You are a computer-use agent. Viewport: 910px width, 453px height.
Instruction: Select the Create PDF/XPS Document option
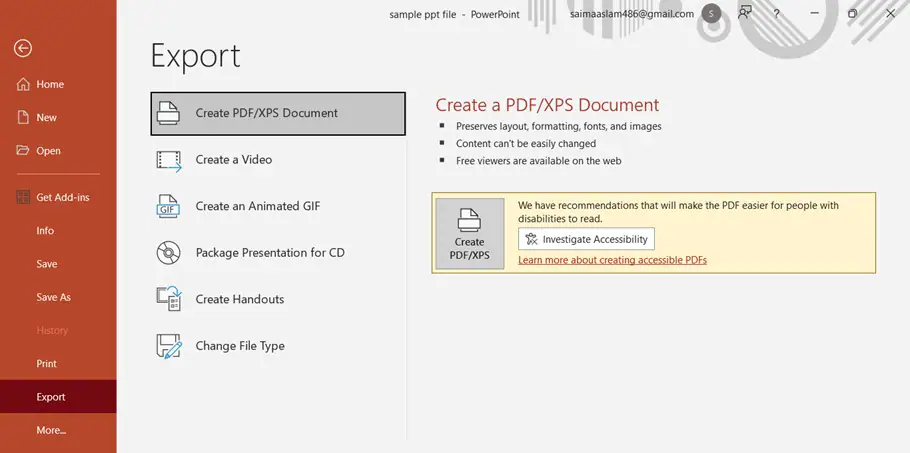[278, 113]
